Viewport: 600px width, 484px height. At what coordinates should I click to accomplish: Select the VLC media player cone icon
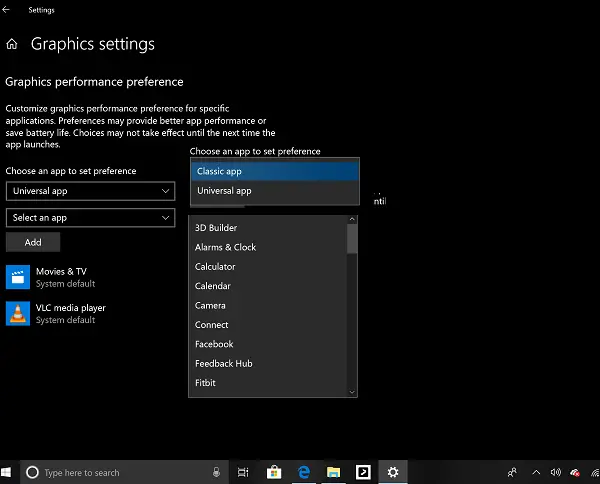point(18,313)
